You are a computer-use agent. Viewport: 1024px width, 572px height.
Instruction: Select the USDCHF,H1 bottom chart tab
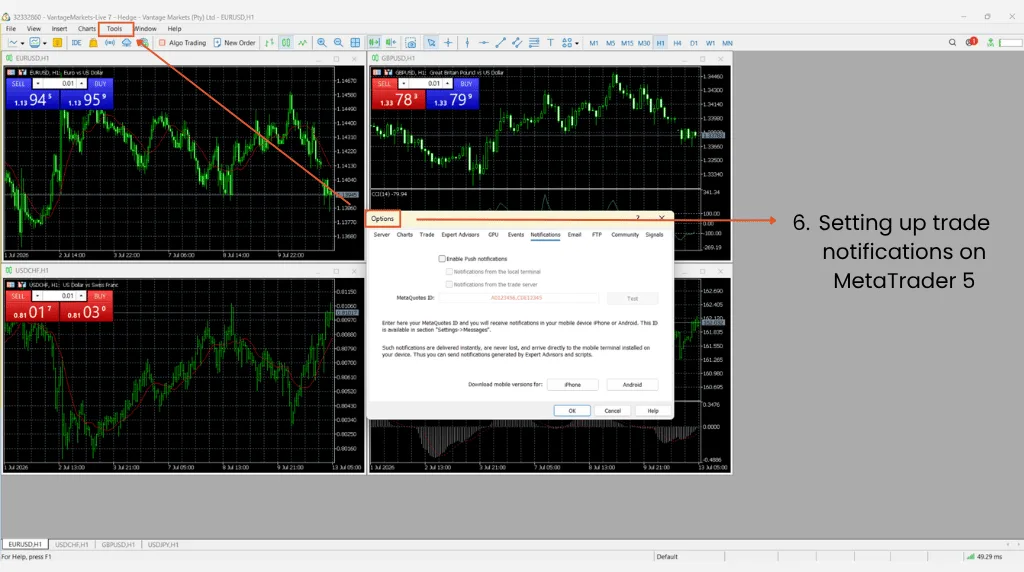tap(72, 545)
